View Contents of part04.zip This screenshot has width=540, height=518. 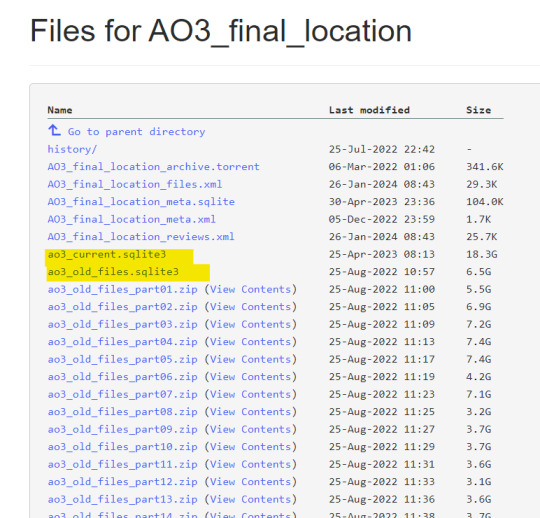click(x=251, y=342)
